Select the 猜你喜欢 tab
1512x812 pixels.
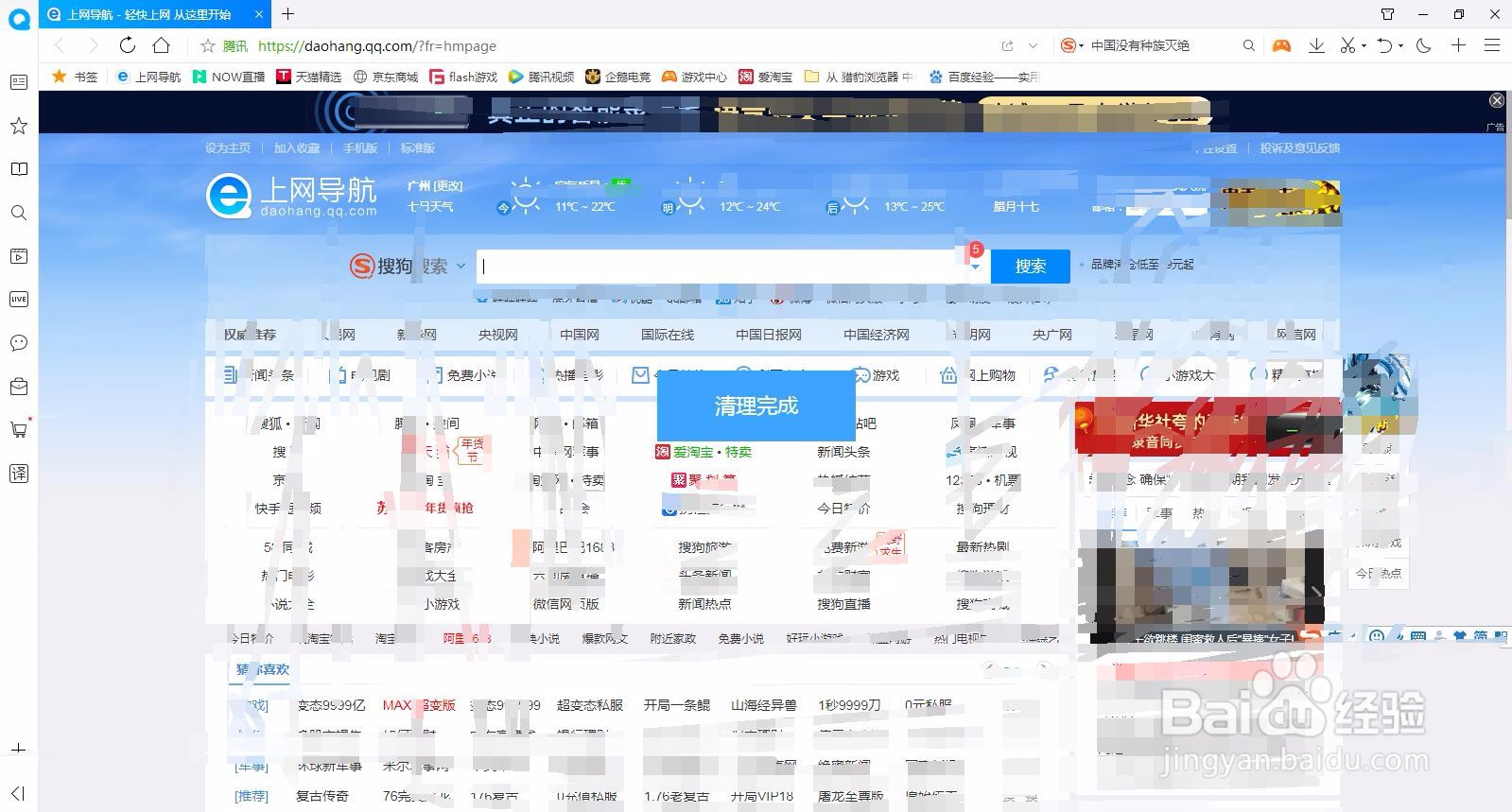[x=262, y=669]
